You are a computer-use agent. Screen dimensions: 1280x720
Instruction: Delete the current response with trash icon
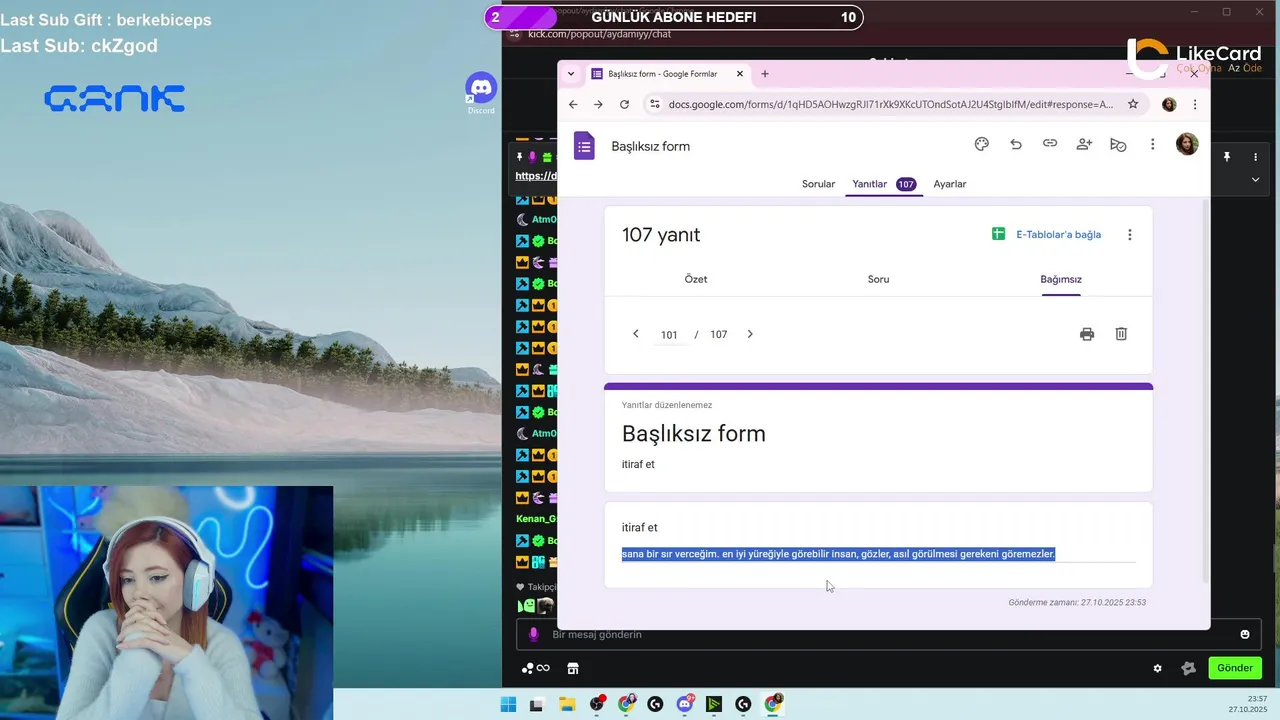pos(1121,334)
